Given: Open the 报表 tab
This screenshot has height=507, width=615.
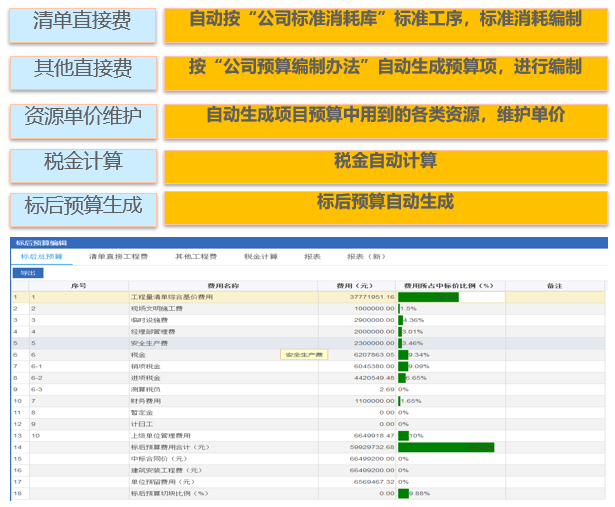Looking at the screenshot, I should tap(312, 257).
